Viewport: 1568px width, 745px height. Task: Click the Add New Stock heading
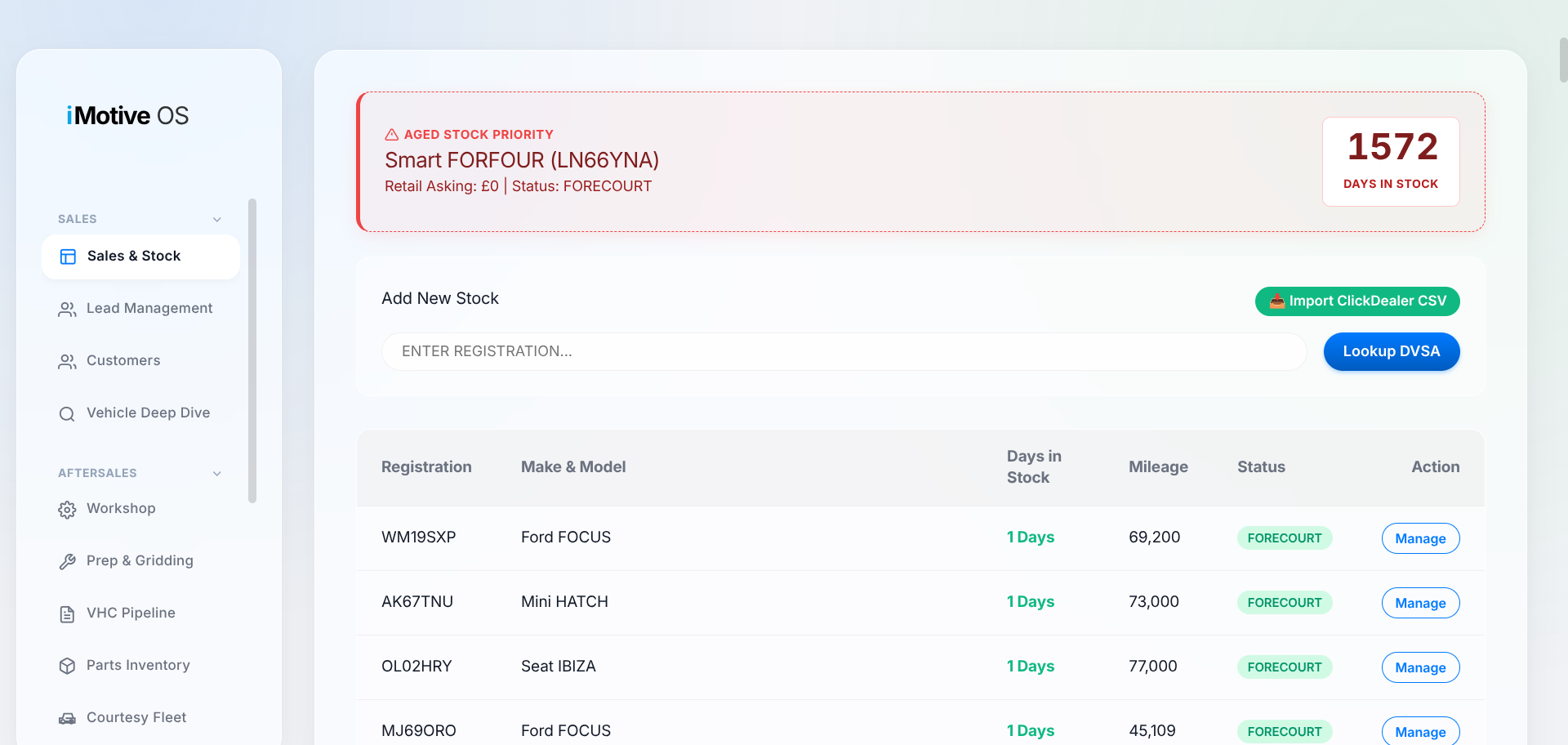coord(440,299)
